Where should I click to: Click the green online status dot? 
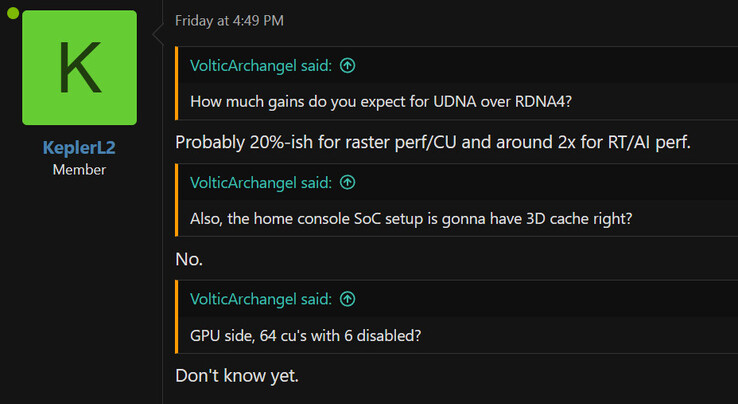(x=13, y=13)
